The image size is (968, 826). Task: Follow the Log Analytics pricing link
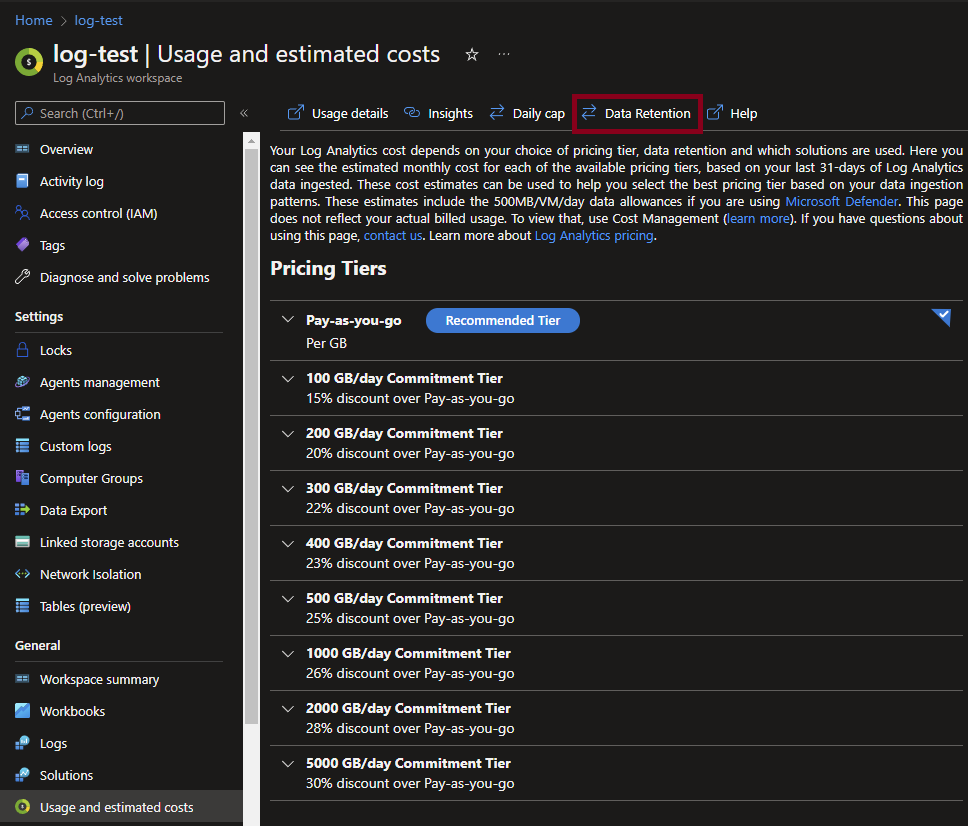point(594,236)
